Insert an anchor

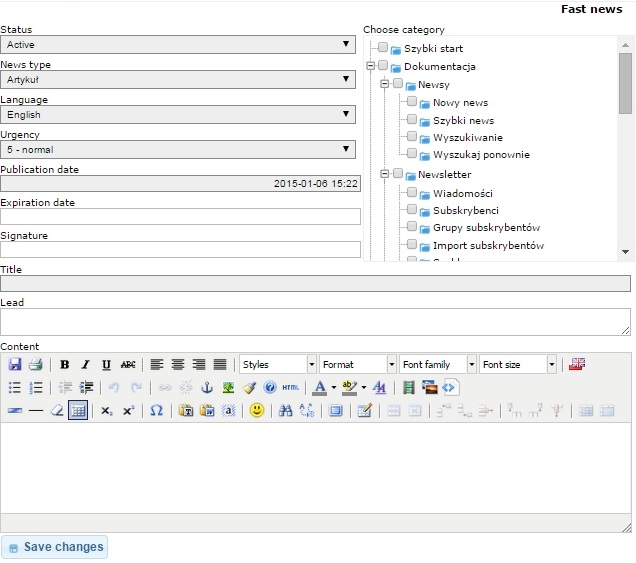tap(207, 388)
